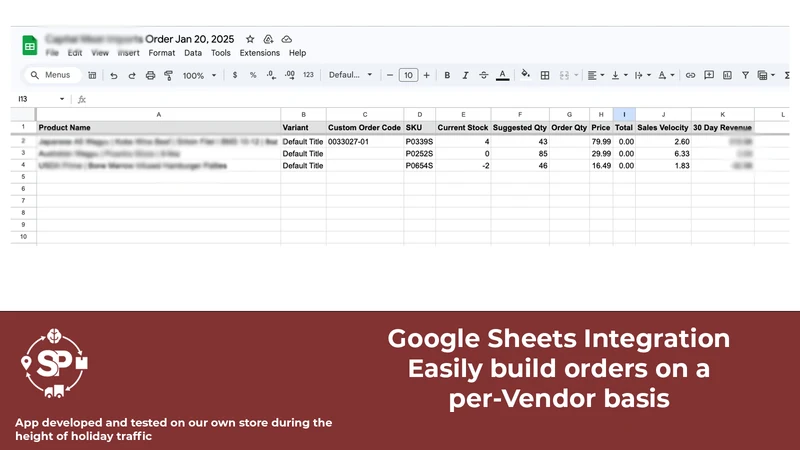This screenshot has width=800, height=450.
Task: Click the Custom Order Code header cell
Action: pyautogui.click(x=365, y=128)
